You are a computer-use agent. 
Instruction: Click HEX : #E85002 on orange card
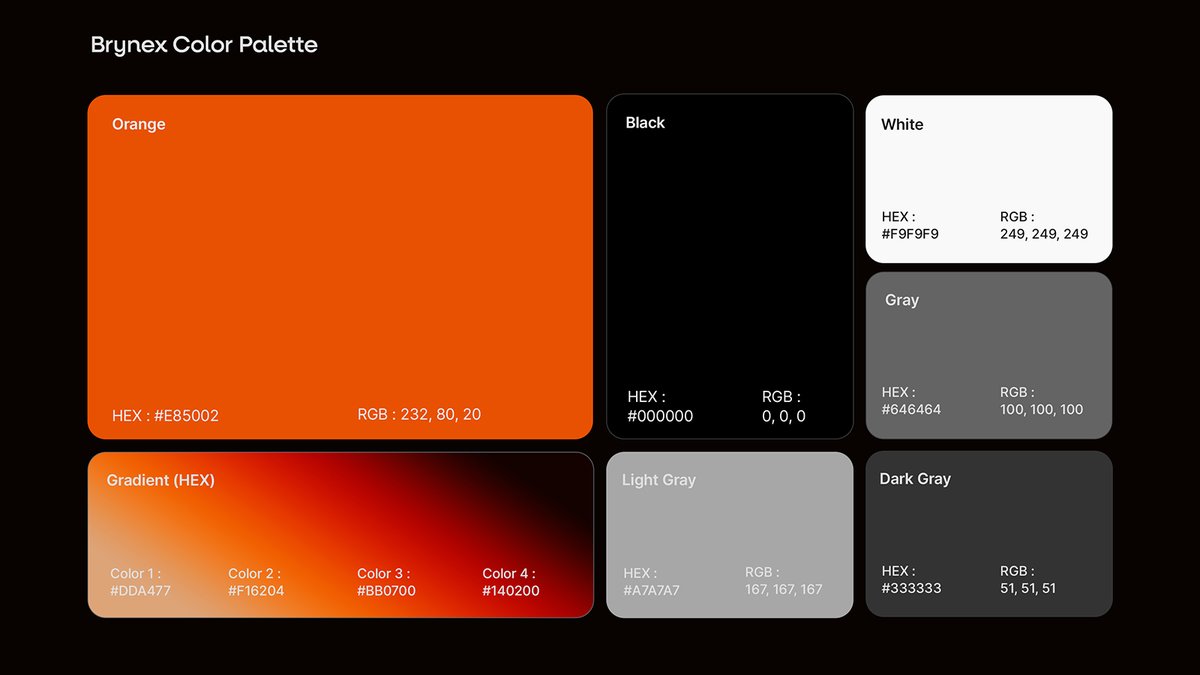tap(165, 416)
